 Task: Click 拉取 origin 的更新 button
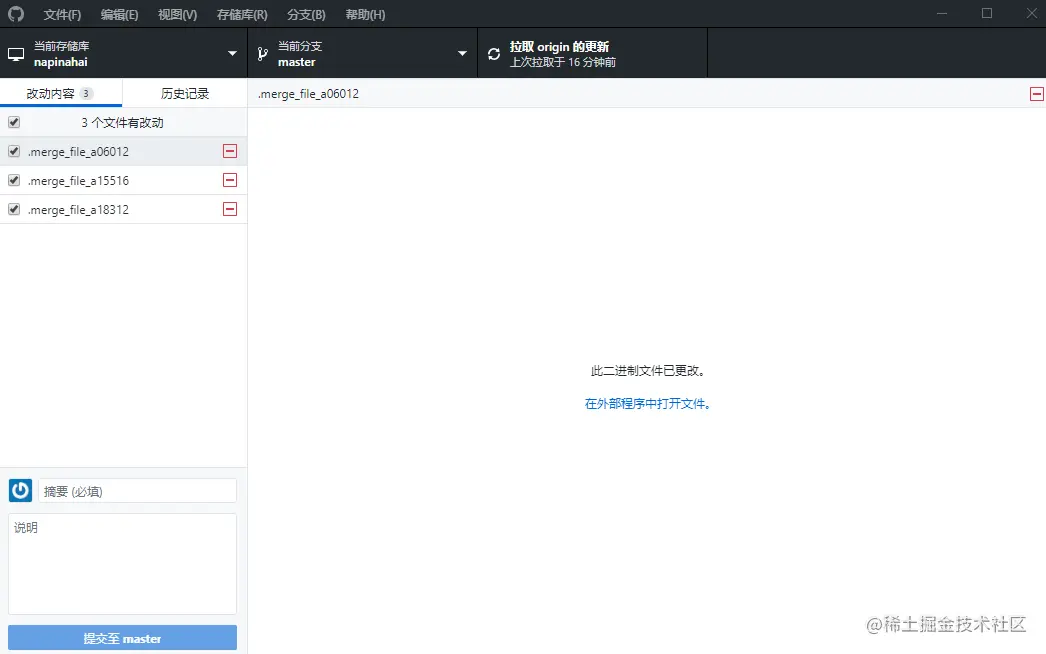592,53
